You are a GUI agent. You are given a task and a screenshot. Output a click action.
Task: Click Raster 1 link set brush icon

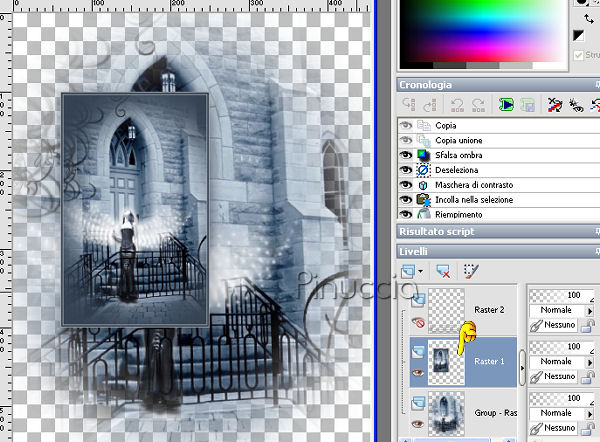536,377
